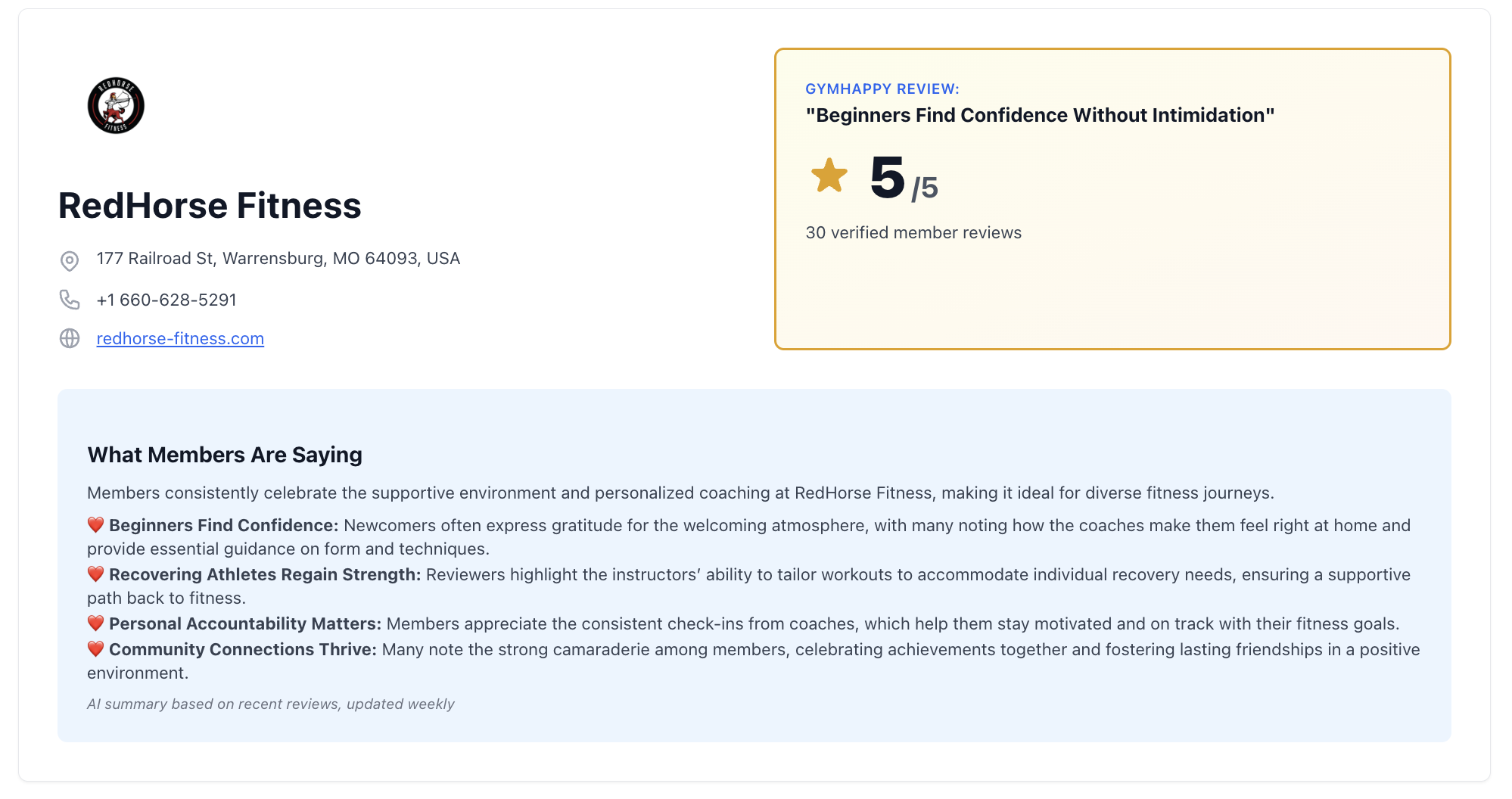Click the What Members Are Saying heading
The image size is (1512, 799).
pos(225,455)
